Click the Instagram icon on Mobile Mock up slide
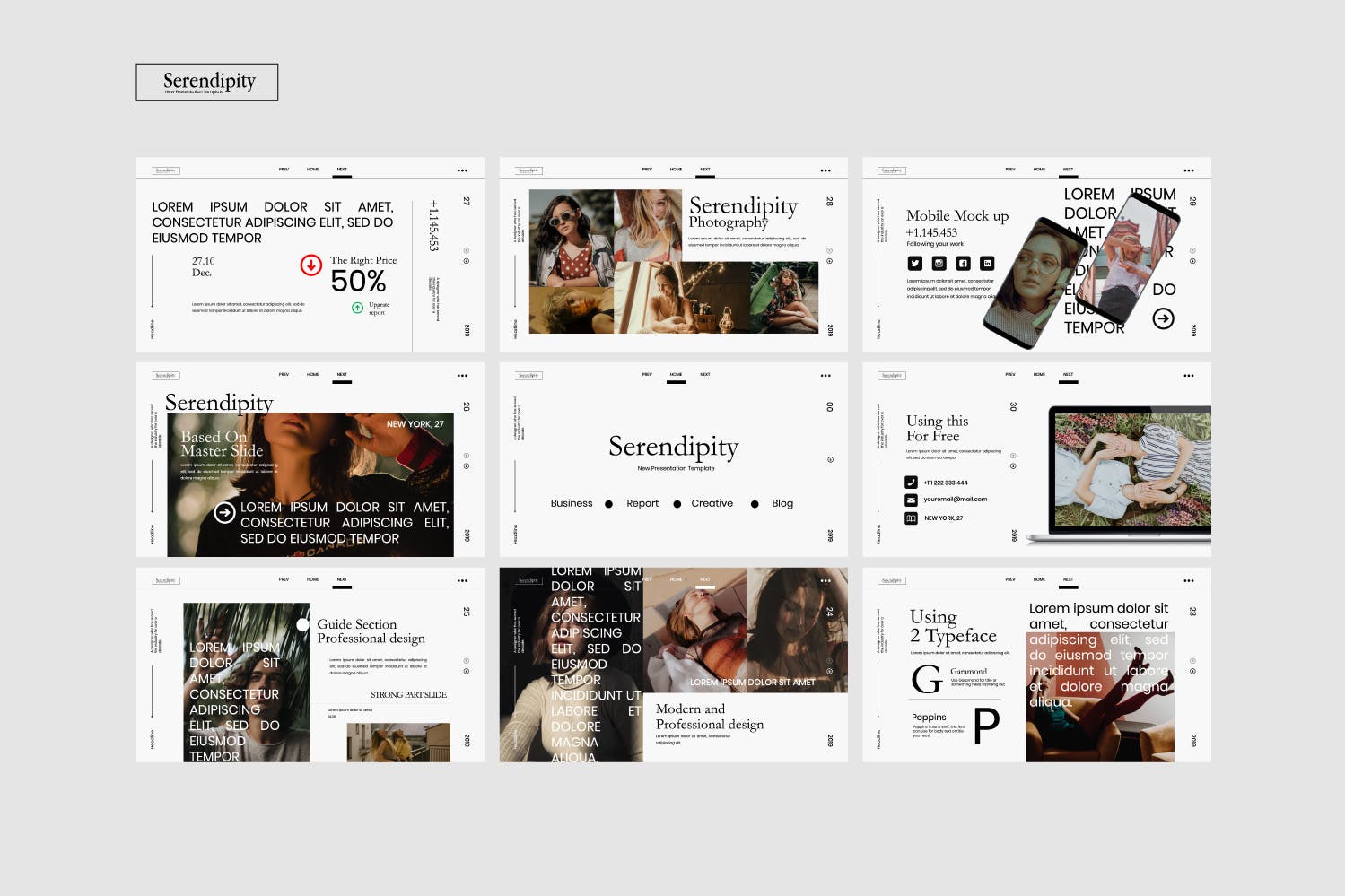1345x896 pixels. point(939,263)
